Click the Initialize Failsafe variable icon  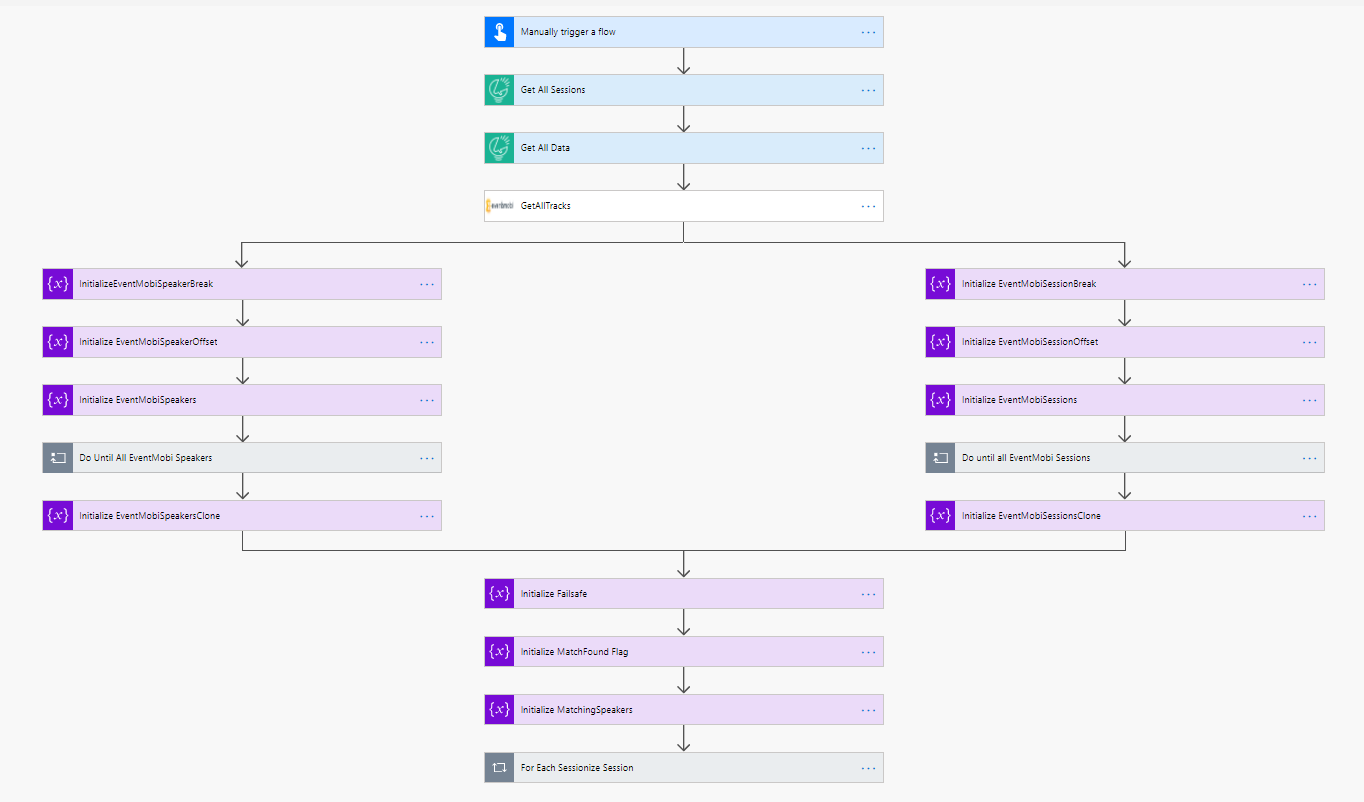(499, 594)
